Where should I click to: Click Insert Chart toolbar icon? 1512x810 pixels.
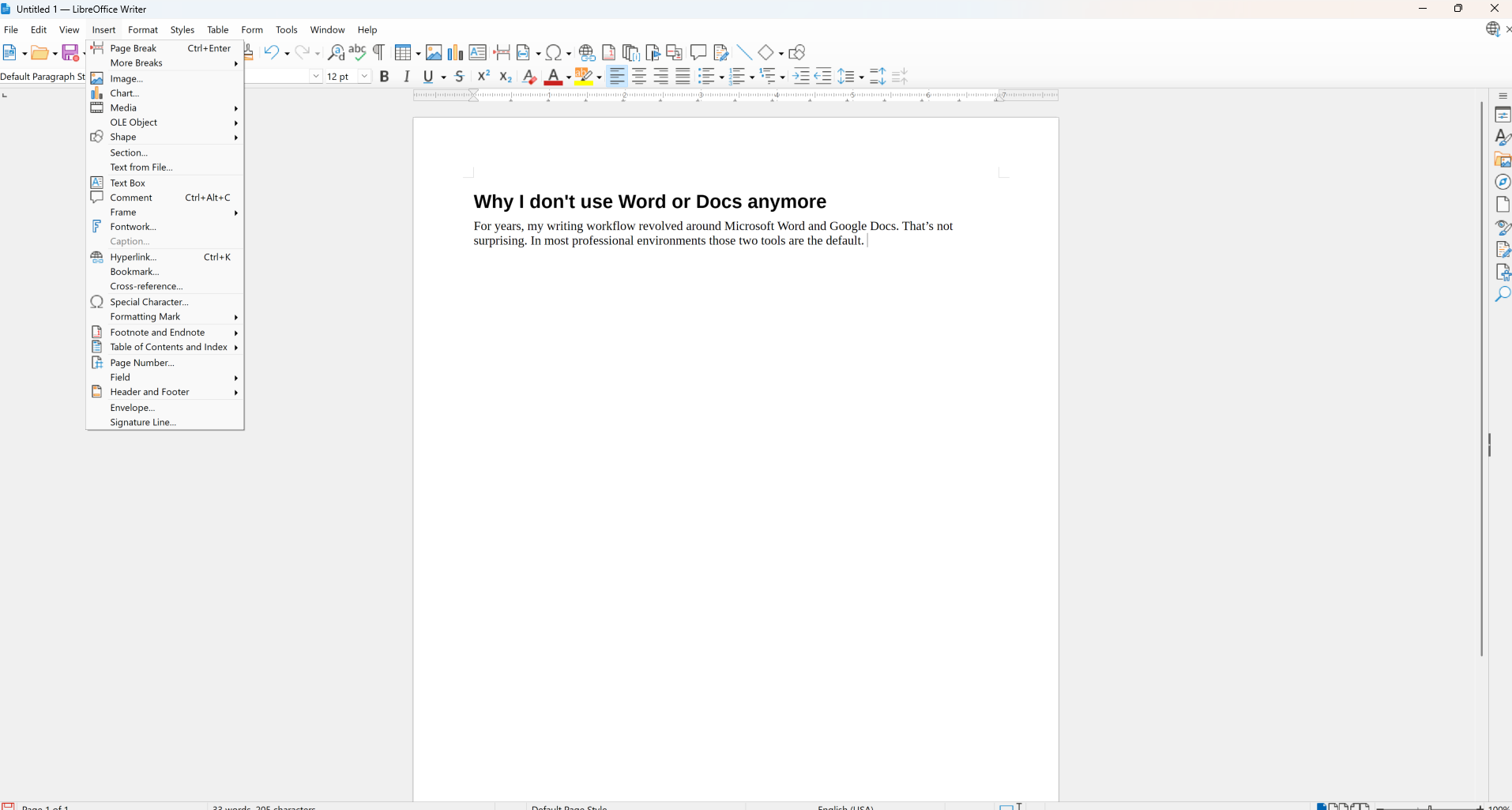click(455, 53)
